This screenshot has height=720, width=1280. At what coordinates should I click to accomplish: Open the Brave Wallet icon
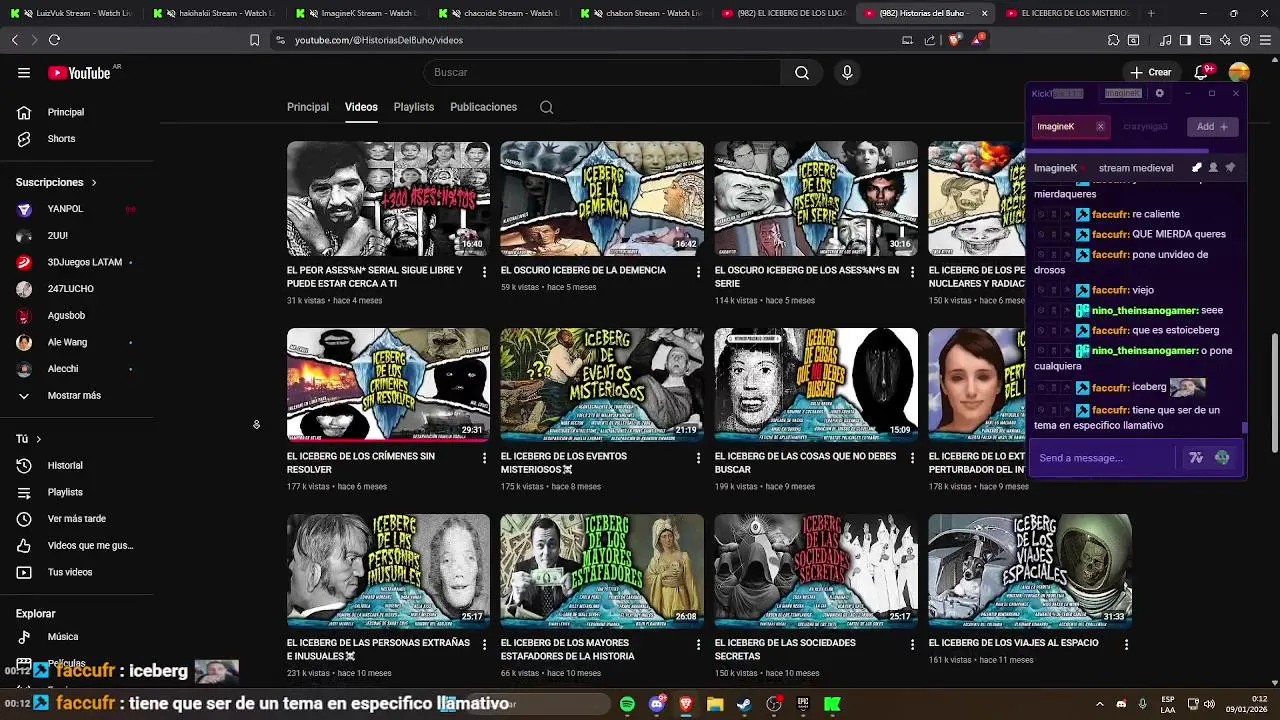click(x=1205, y=40)
